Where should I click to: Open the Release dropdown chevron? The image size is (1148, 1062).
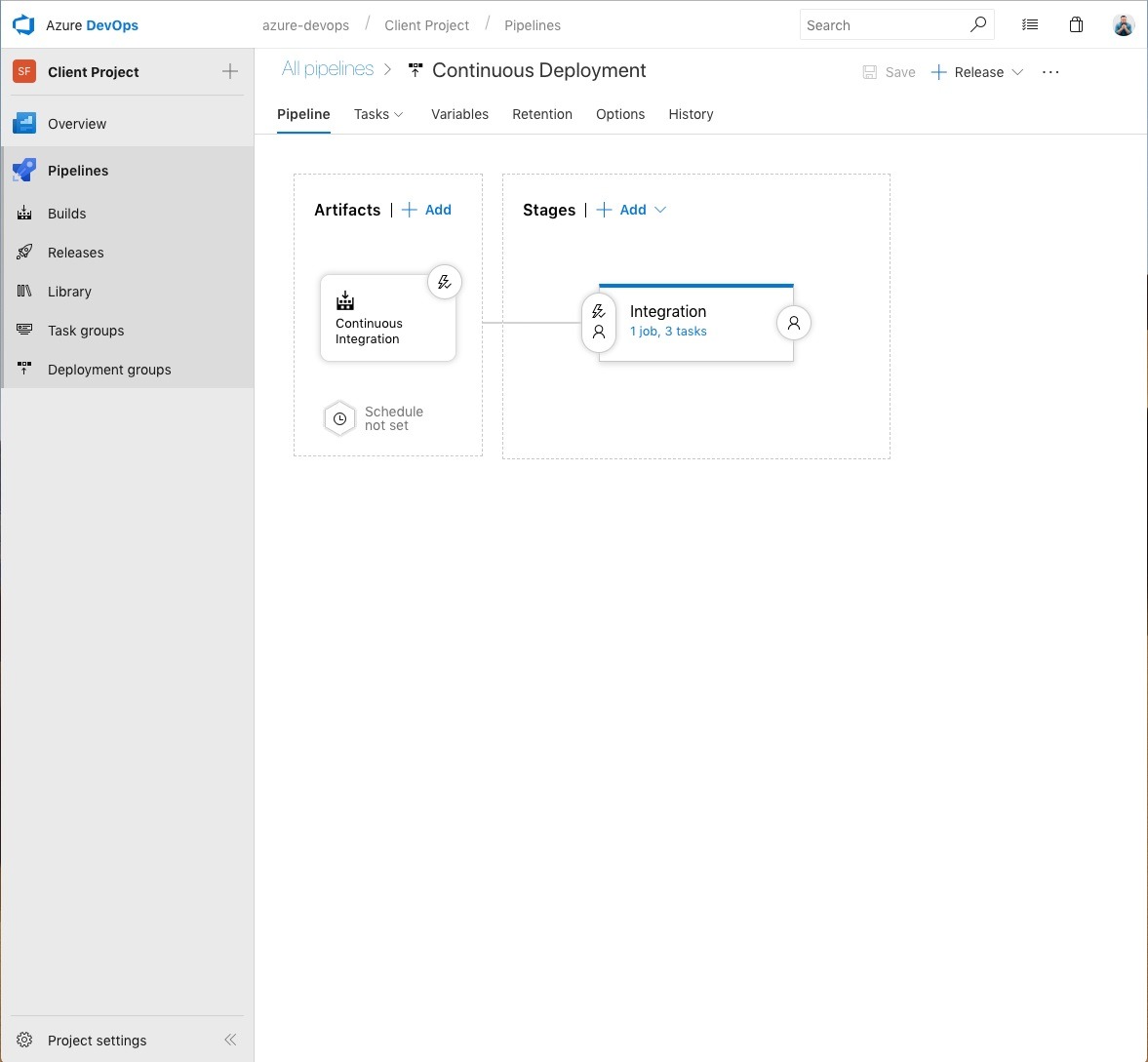1017,72
